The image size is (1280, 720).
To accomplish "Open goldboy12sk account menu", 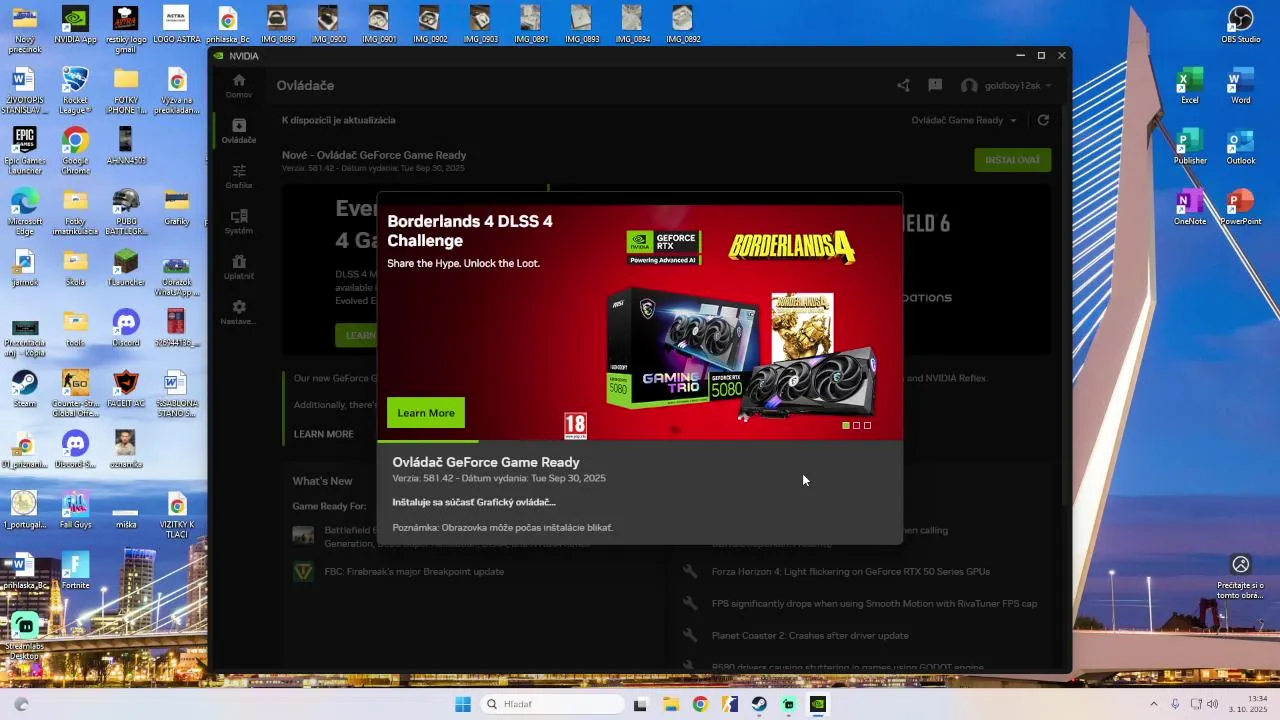I will point(1007,86).
